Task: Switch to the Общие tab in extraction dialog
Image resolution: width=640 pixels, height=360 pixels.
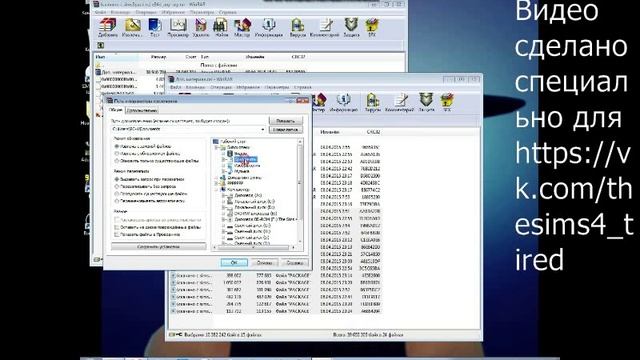Action: (116, 110)
